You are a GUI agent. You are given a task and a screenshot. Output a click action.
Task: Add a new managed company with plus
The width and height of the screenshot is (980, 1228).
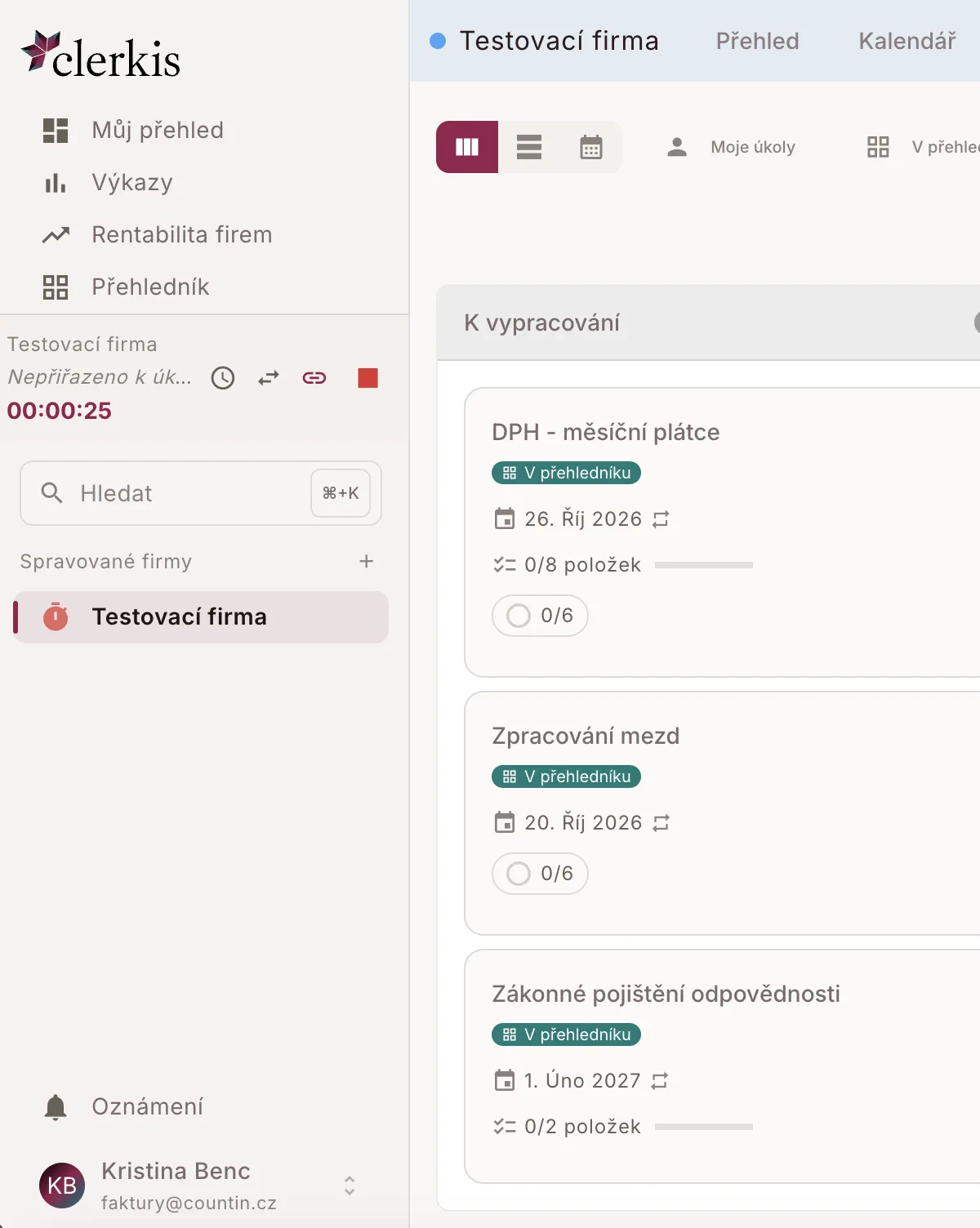coord(367,562)
